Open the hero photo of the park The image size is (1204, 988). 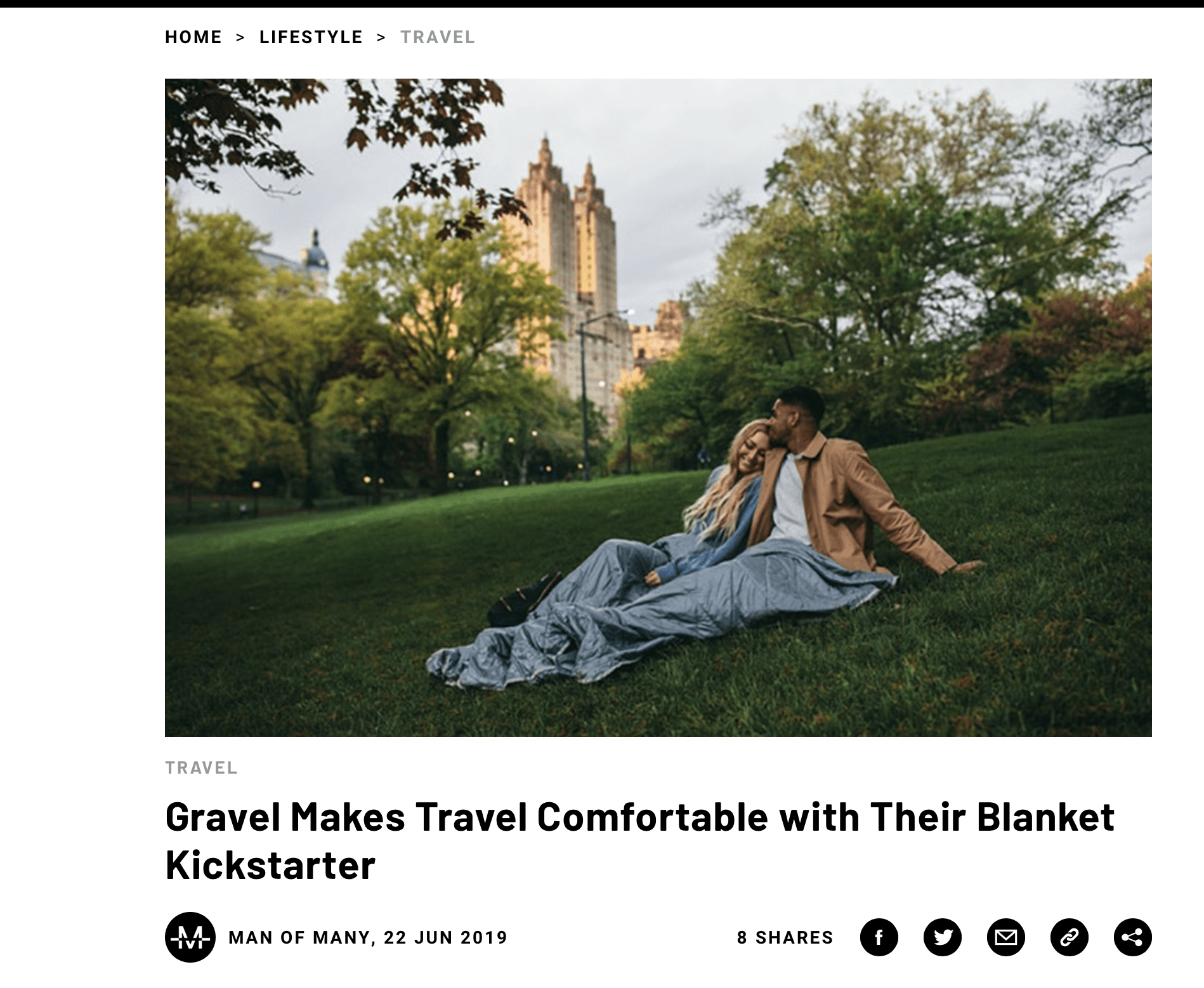(x=658, y=408)
